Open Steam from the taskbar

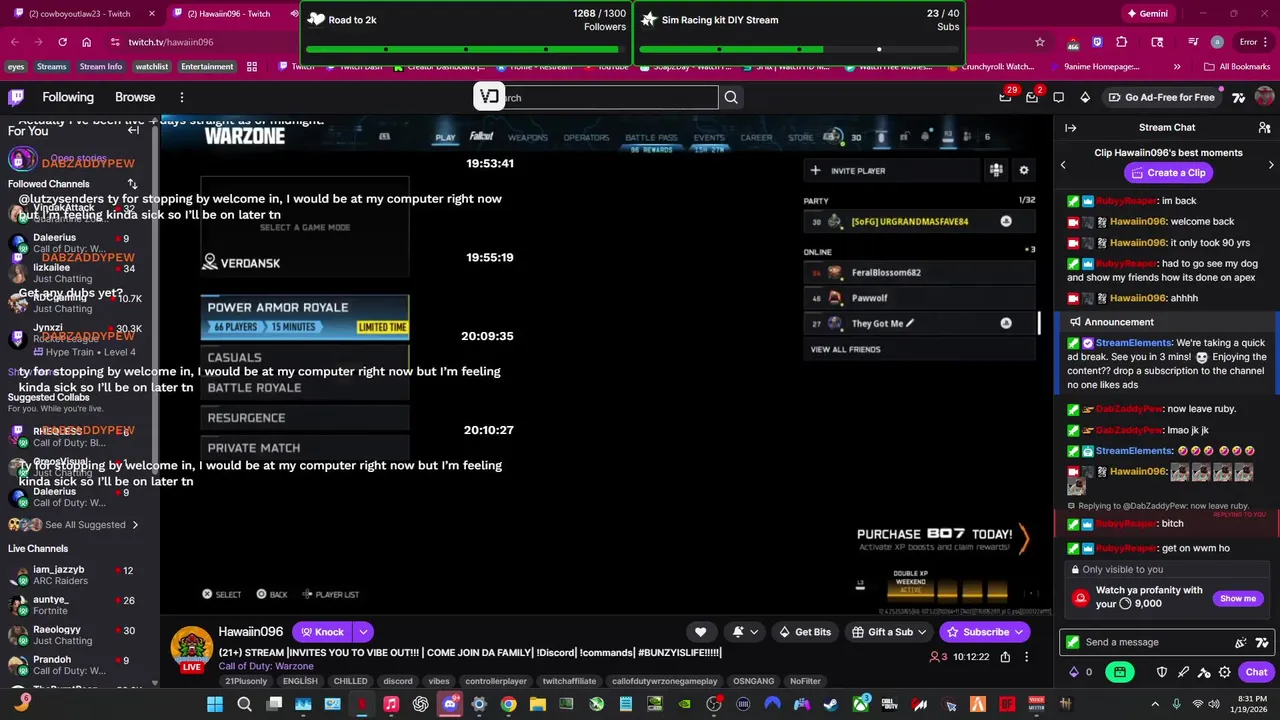click(831, 705)
